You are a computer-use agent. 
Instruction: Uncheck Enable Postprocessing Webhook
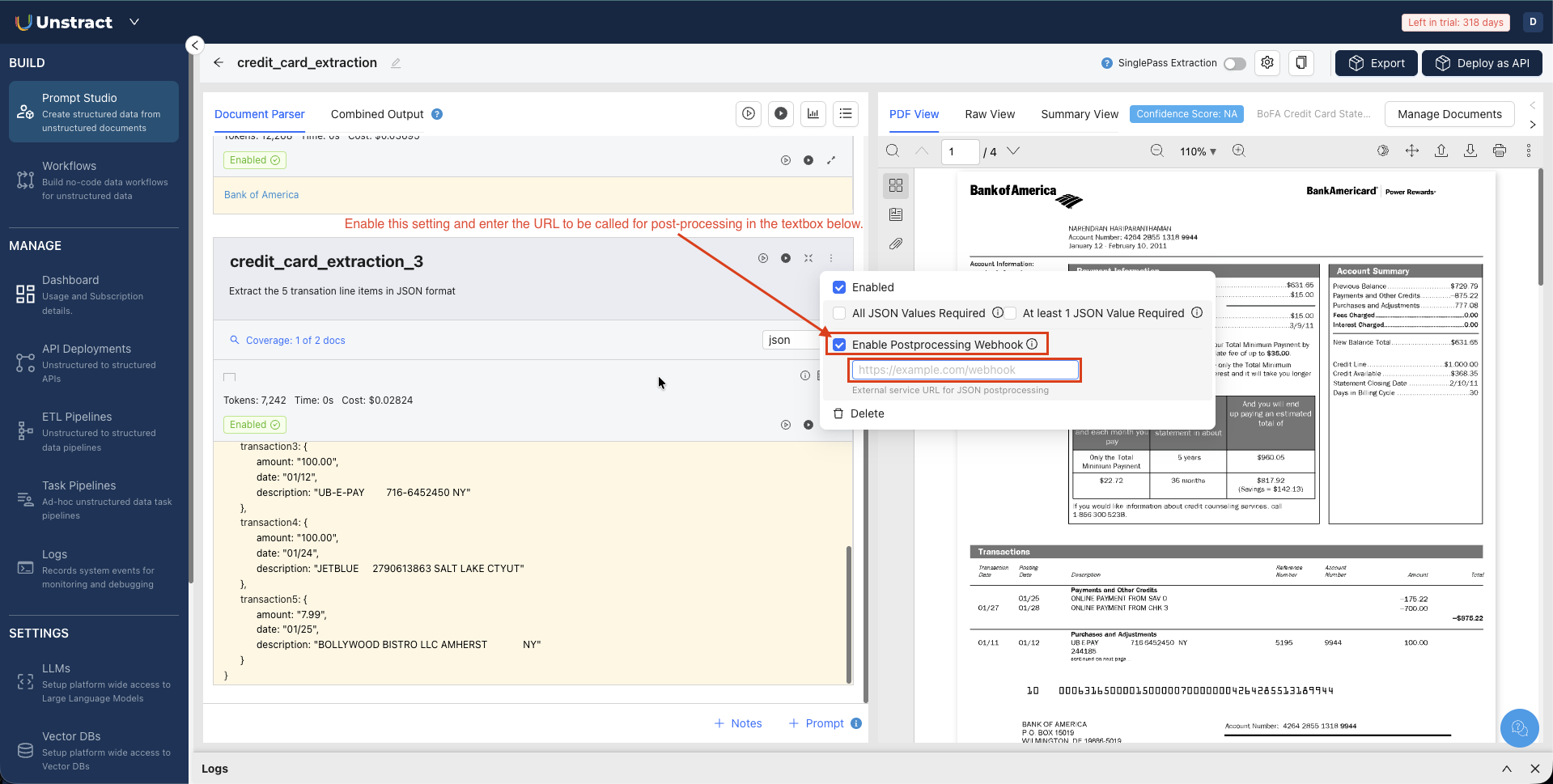coord(839,345)
